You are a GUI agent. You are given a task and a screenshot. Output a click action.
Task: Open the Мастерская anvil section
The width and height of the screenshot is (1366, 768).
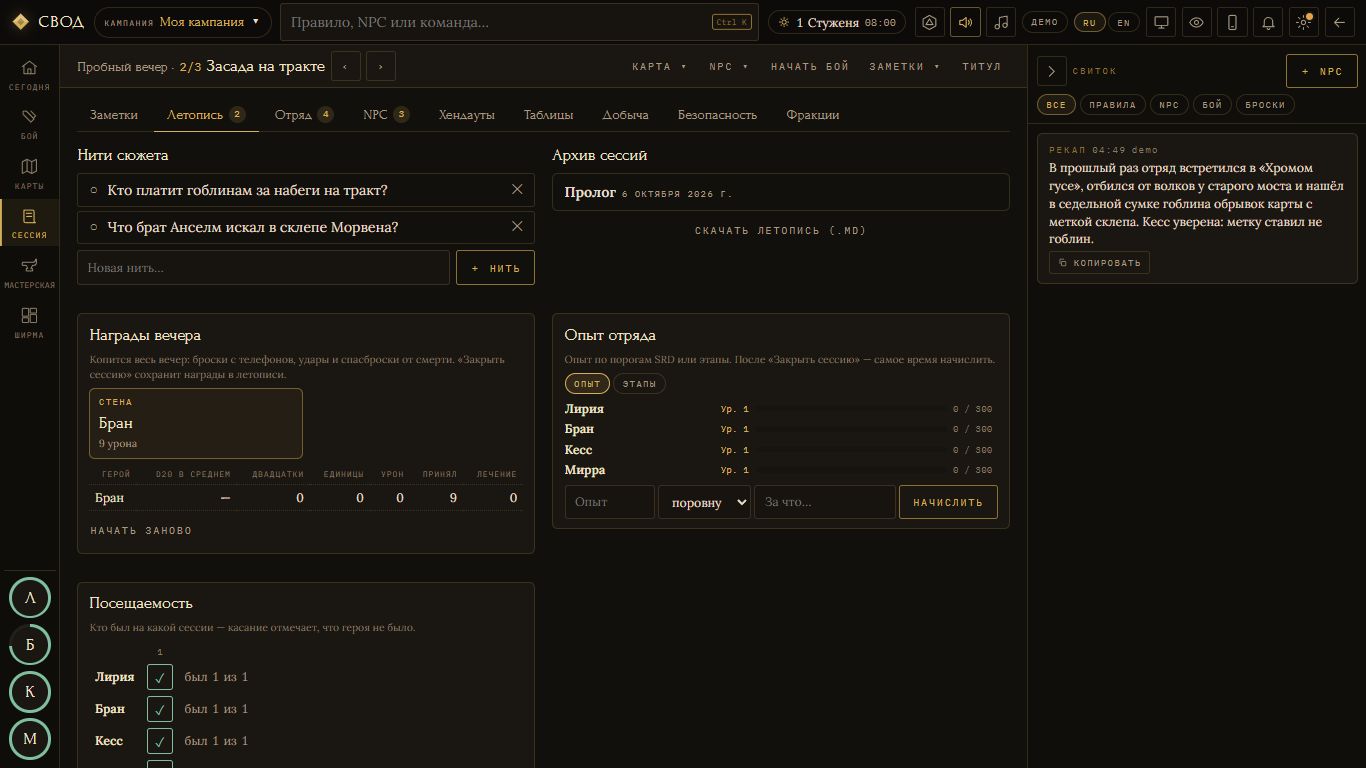[29, 274]
